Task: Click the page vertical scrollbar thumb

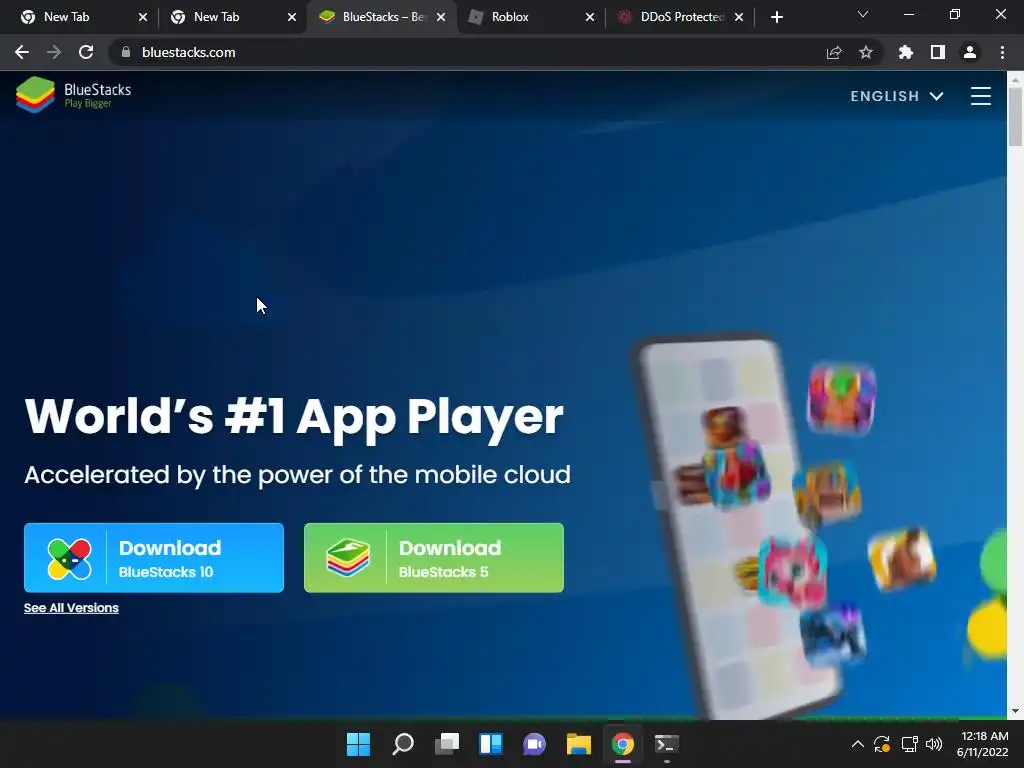Action: point(1015,116)
